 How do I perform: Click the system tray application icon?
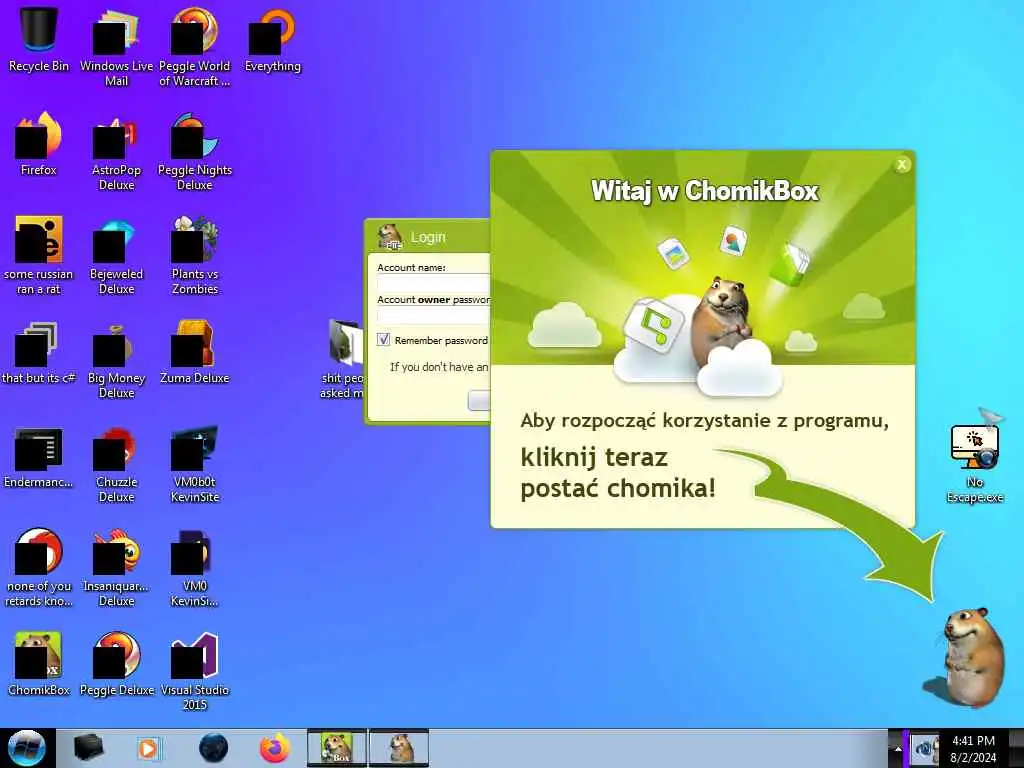(x=925, y=750)
